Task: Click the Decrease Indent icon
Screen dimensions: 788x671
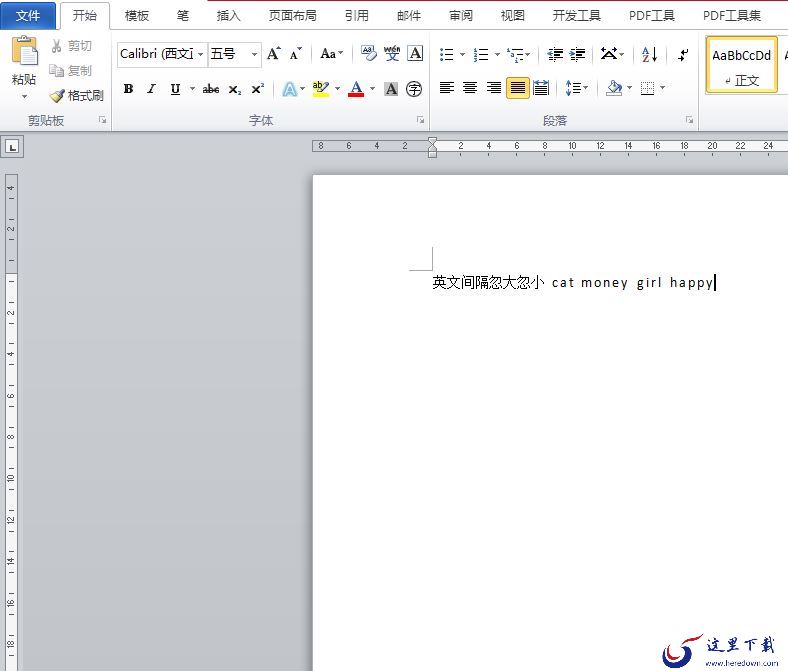Action: (x=555, y=54)
